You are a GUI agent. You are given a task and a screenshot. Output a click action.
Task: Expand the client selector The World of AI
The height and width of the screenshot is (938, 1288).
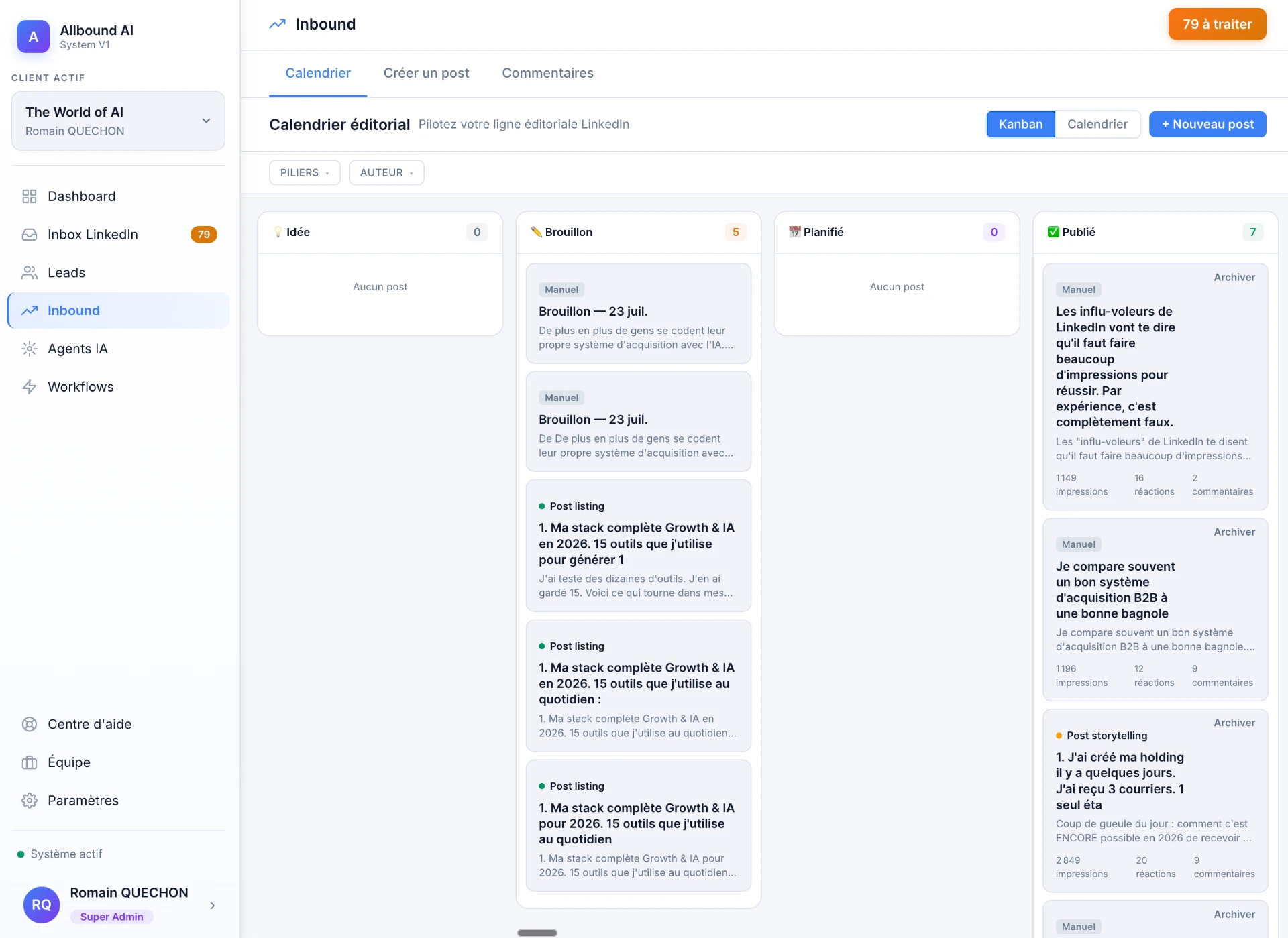(x=118, y=121)
